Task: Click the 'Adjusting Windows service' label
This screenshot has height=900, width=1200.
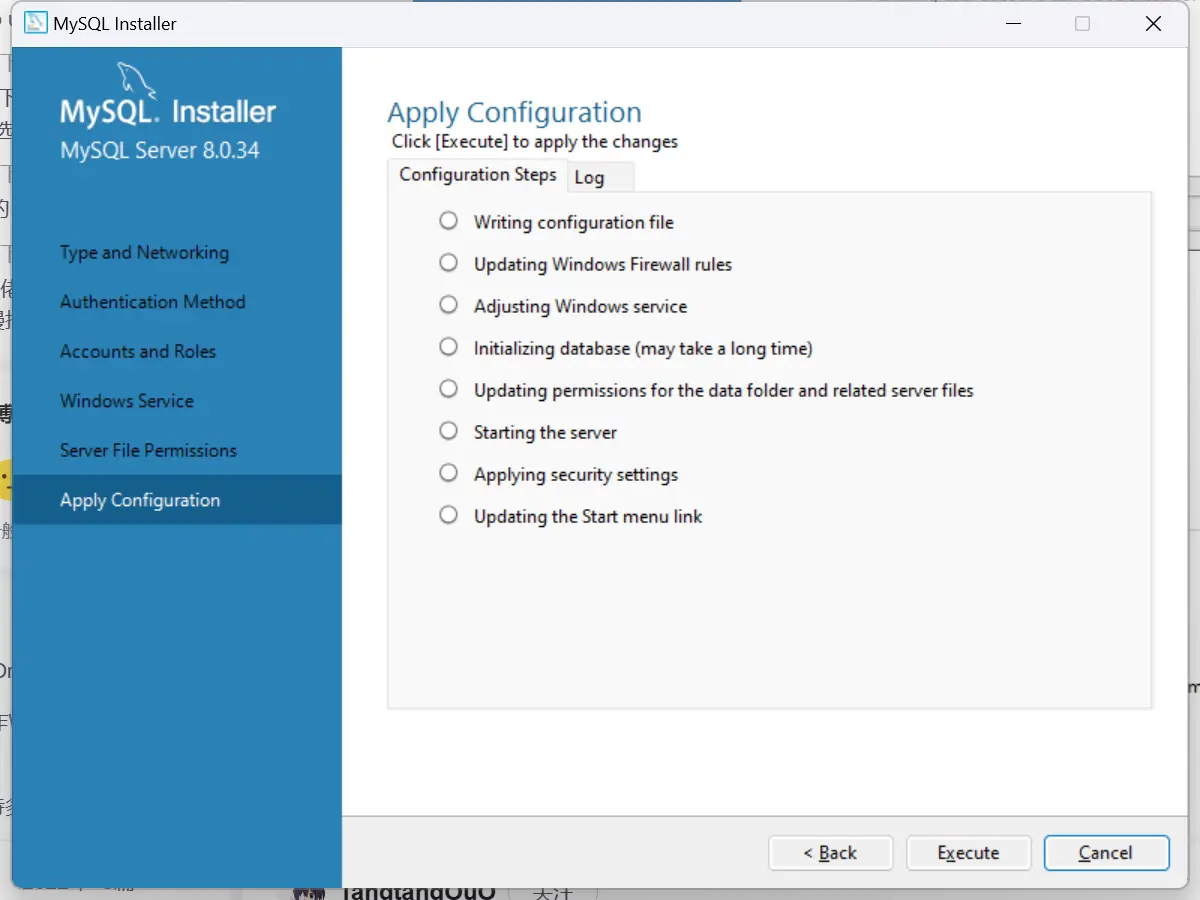Action: pos(580,306)
